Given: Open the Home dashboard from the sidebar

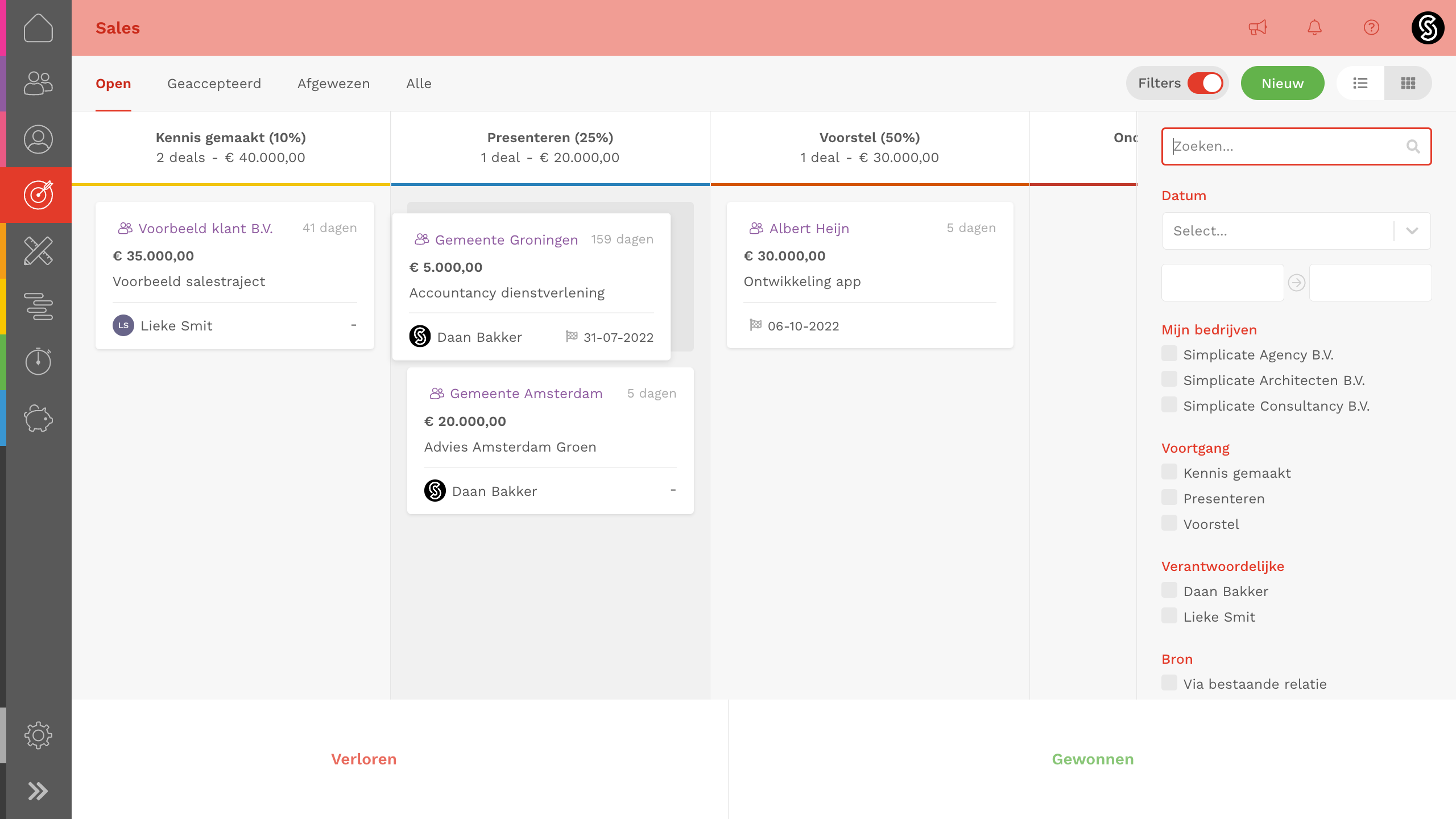Looking at the screenshot, I should point(38,28).
